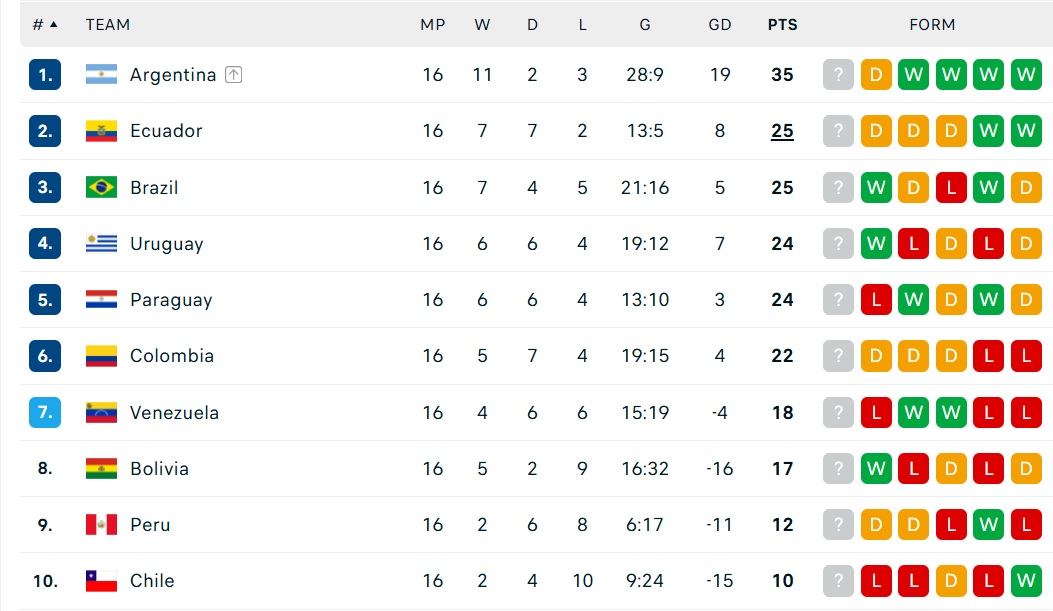
Task: Click Chile's flag icon
Action: [101, 581]
